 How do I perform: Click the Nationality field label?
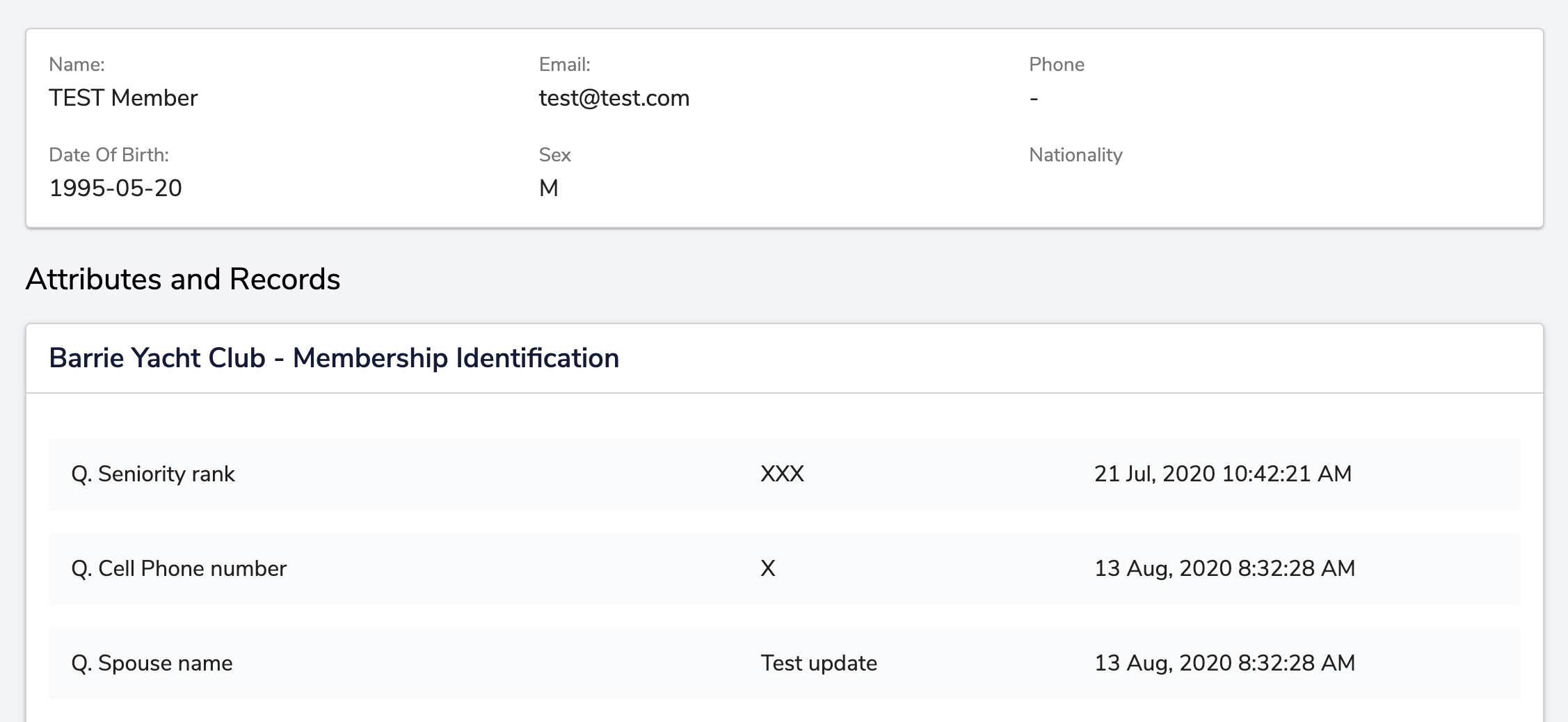coord(1075,155)
